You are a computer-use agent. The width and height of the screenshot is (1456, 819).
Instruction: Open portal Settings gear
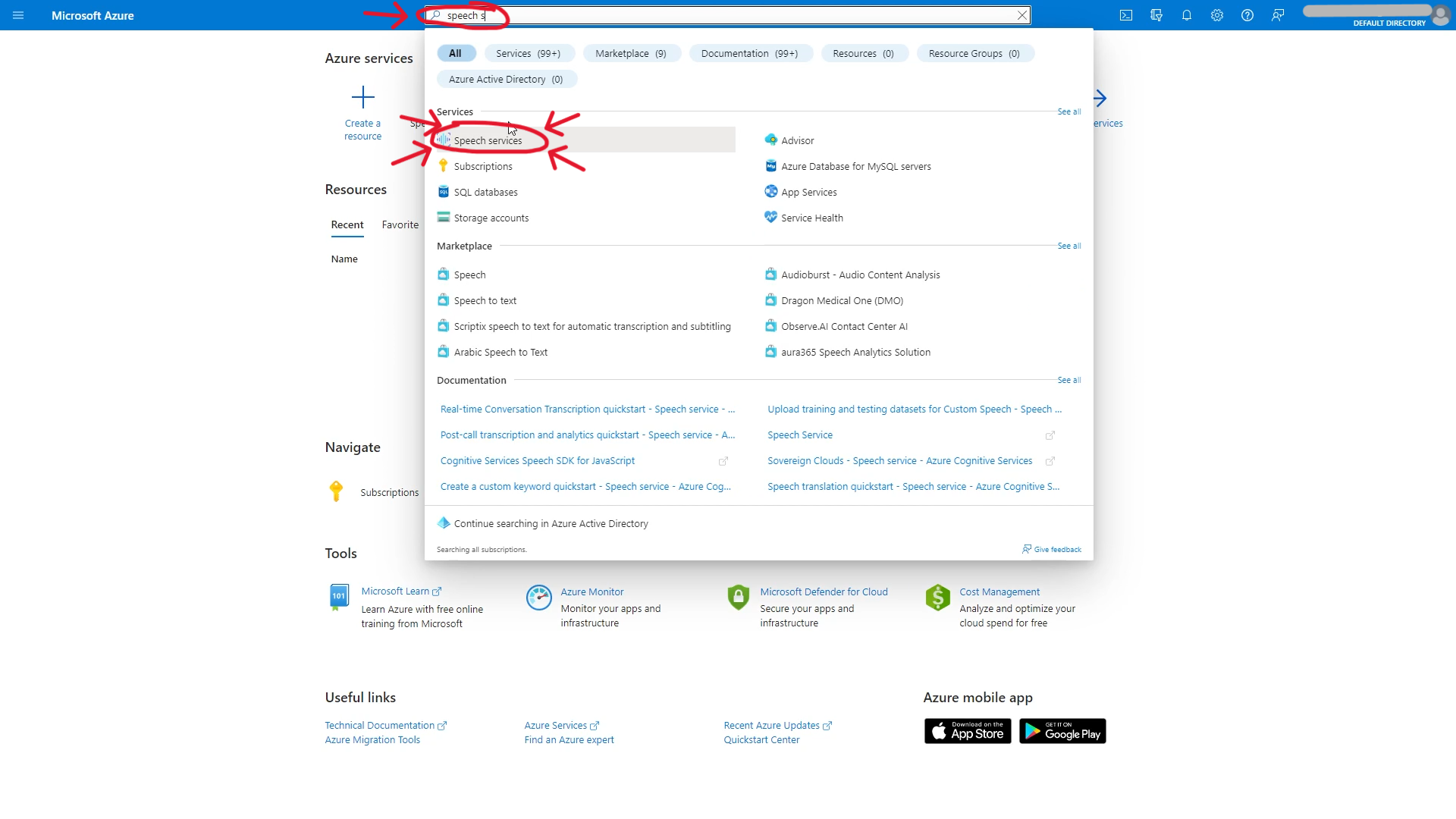pyautogui.click(x=1217, y=15)
